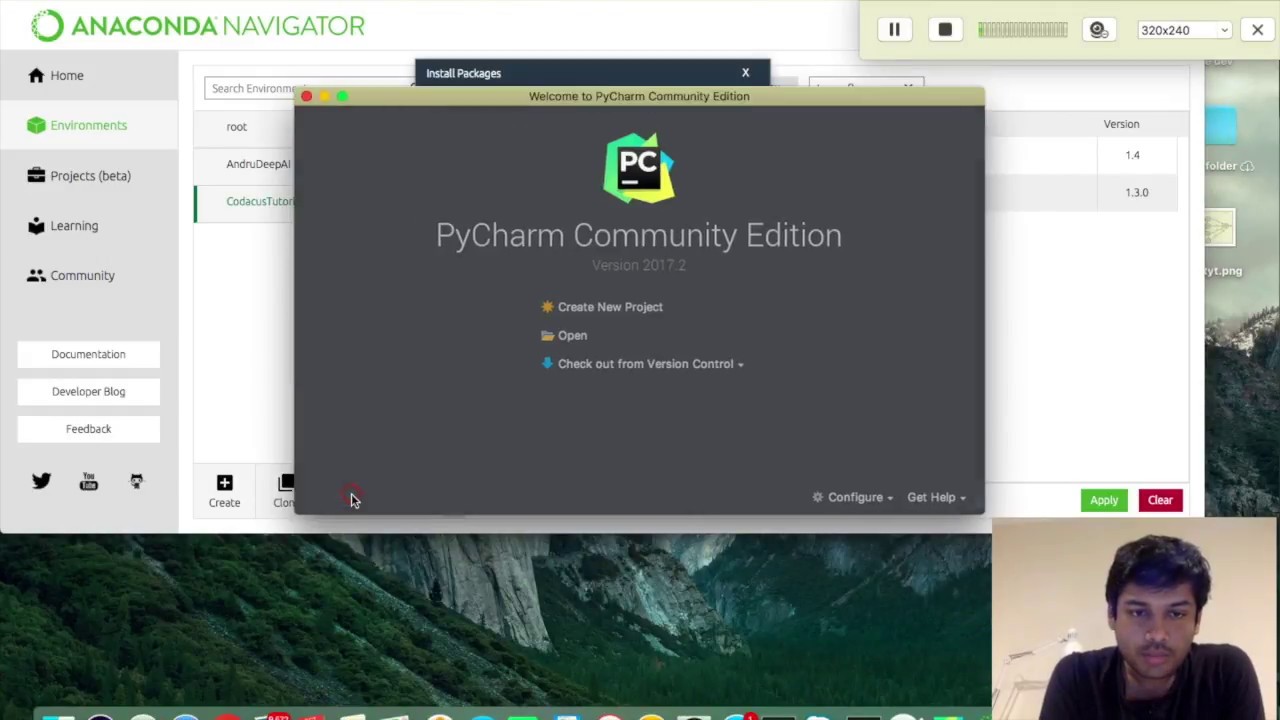Apply the pending package changes

click(1104, 500)
